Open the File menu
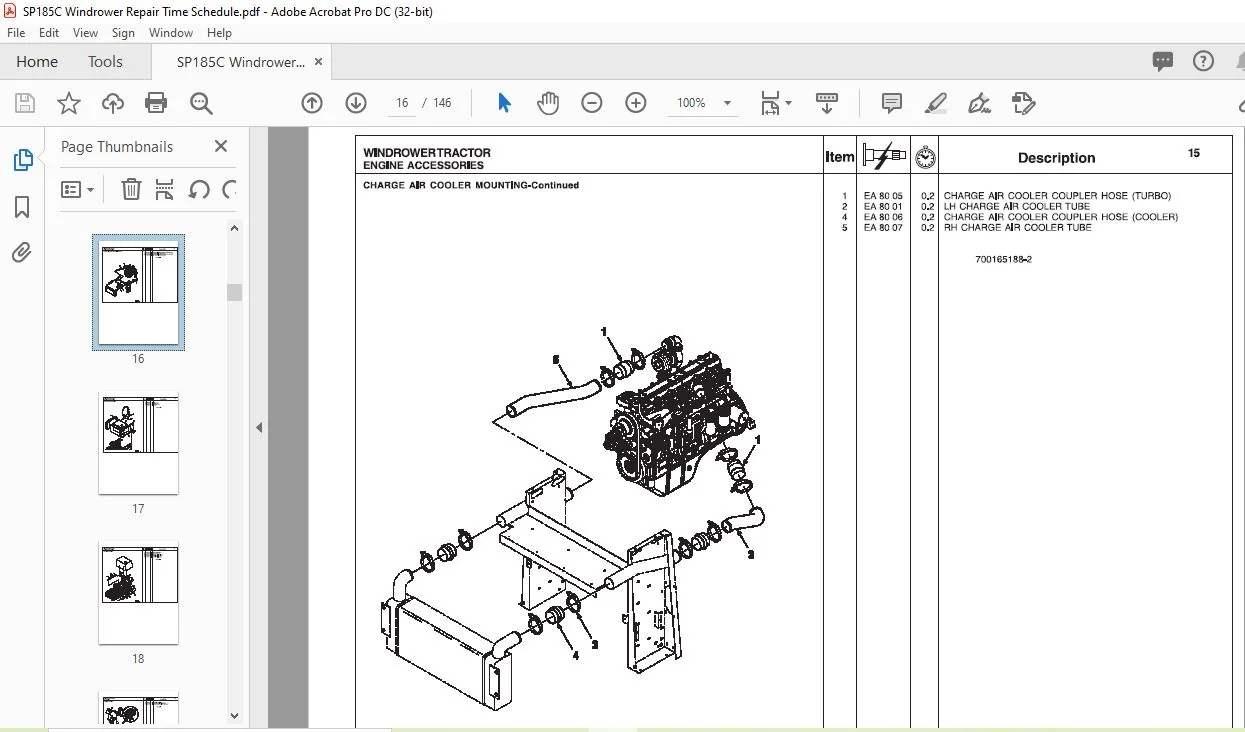Image resolution: width=1245 pixels, height=732 pixels. pos(16,33)
